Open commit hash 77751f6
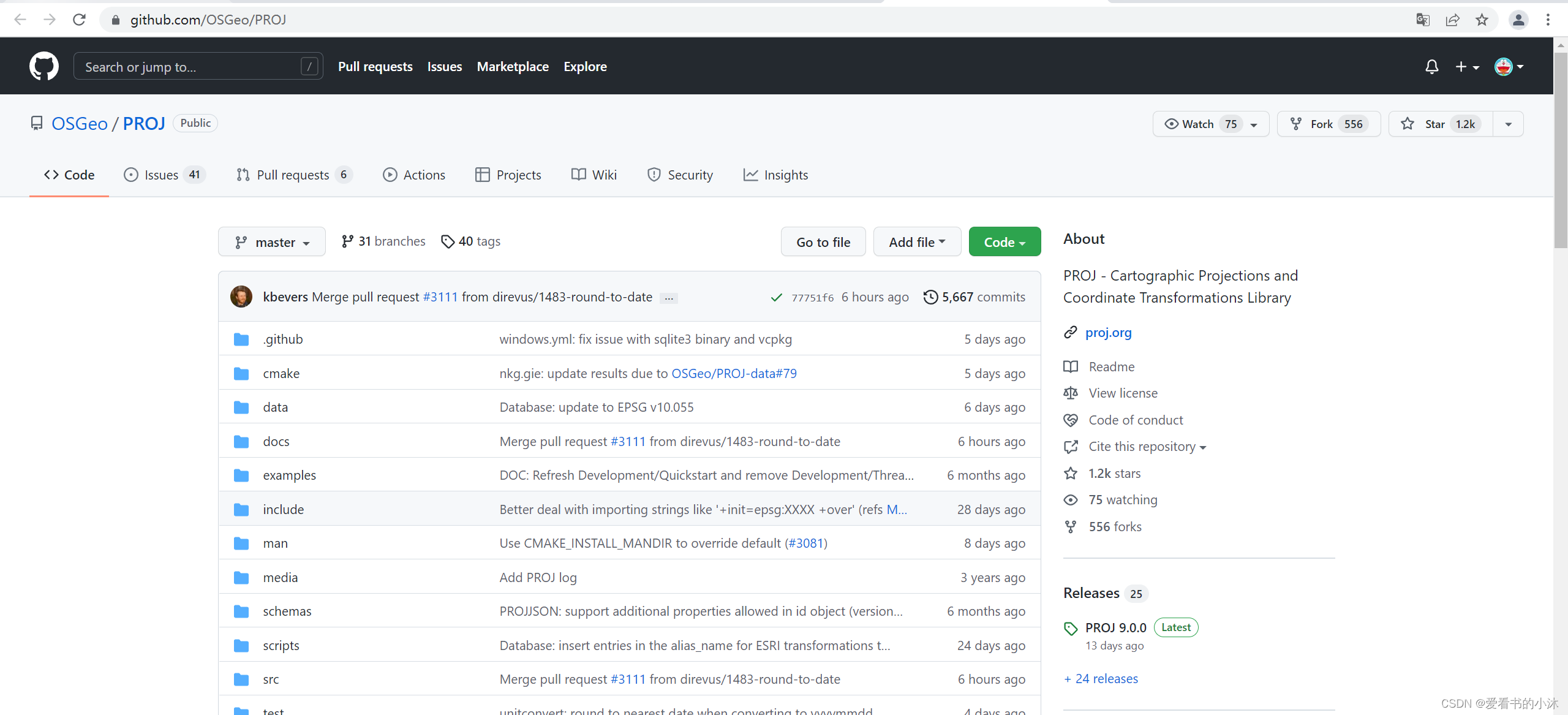Viewport: 1568px width, 715px height. (812, 298)
